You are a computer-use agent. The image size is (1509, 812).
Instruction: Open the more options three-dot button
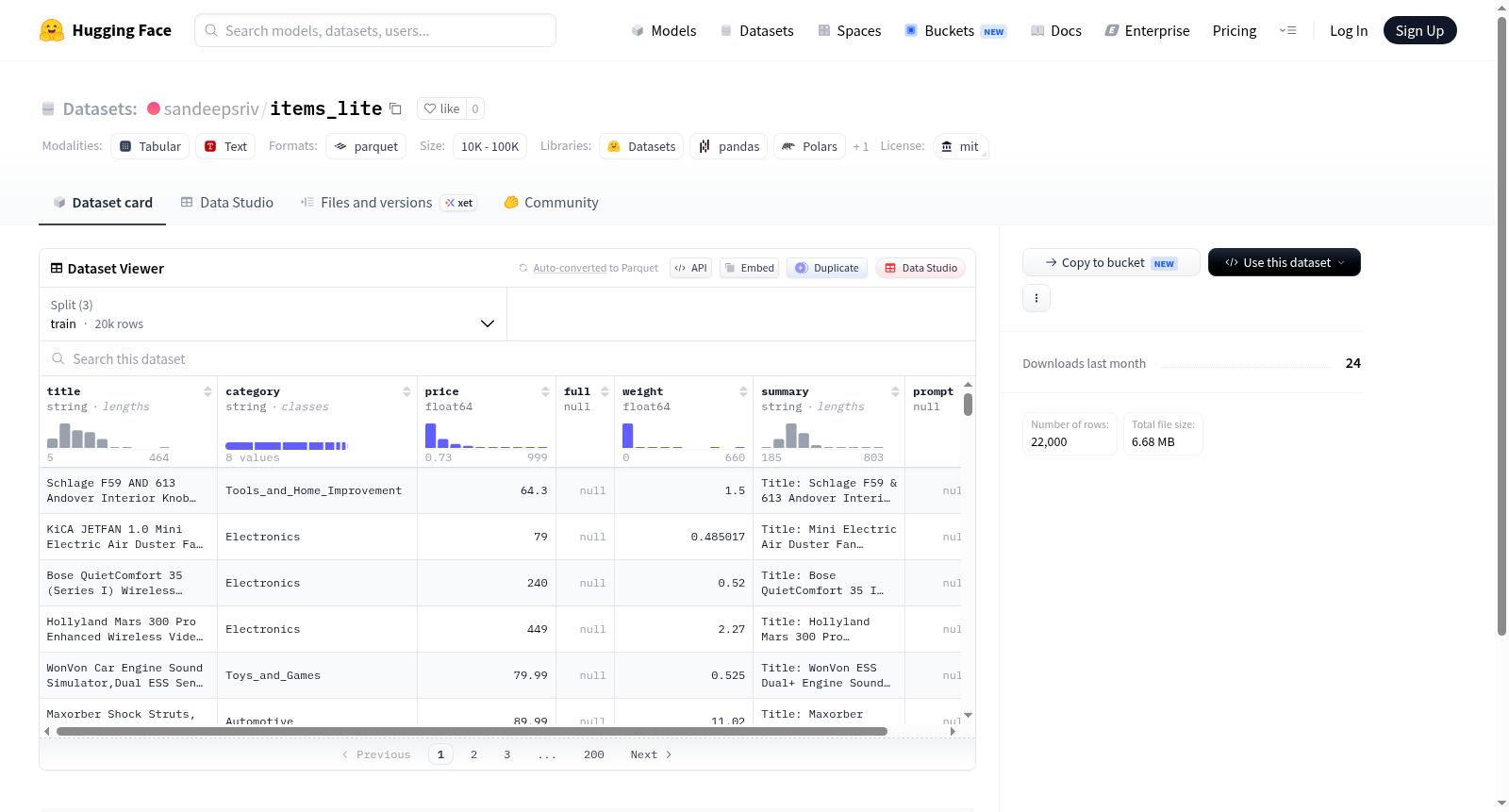click(1036, 298)
